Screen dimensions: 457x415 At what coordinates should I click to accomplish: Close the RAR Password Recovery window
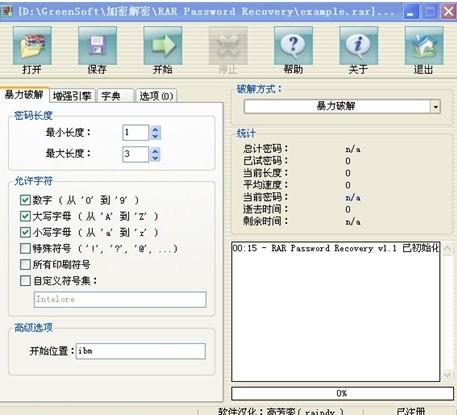coord(449,12)
